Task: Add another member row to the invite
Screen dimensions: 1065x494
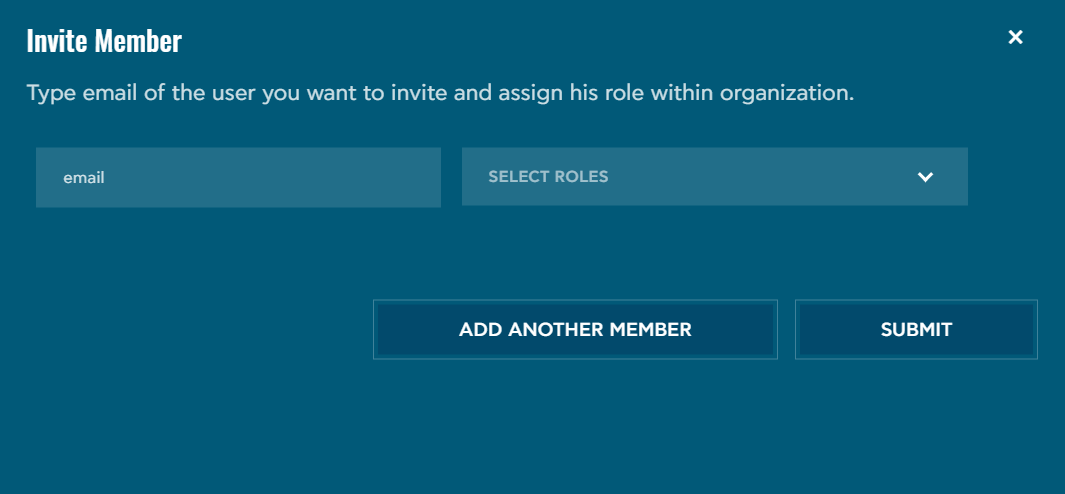Action: pyautogui.click(x=575, y=329)
